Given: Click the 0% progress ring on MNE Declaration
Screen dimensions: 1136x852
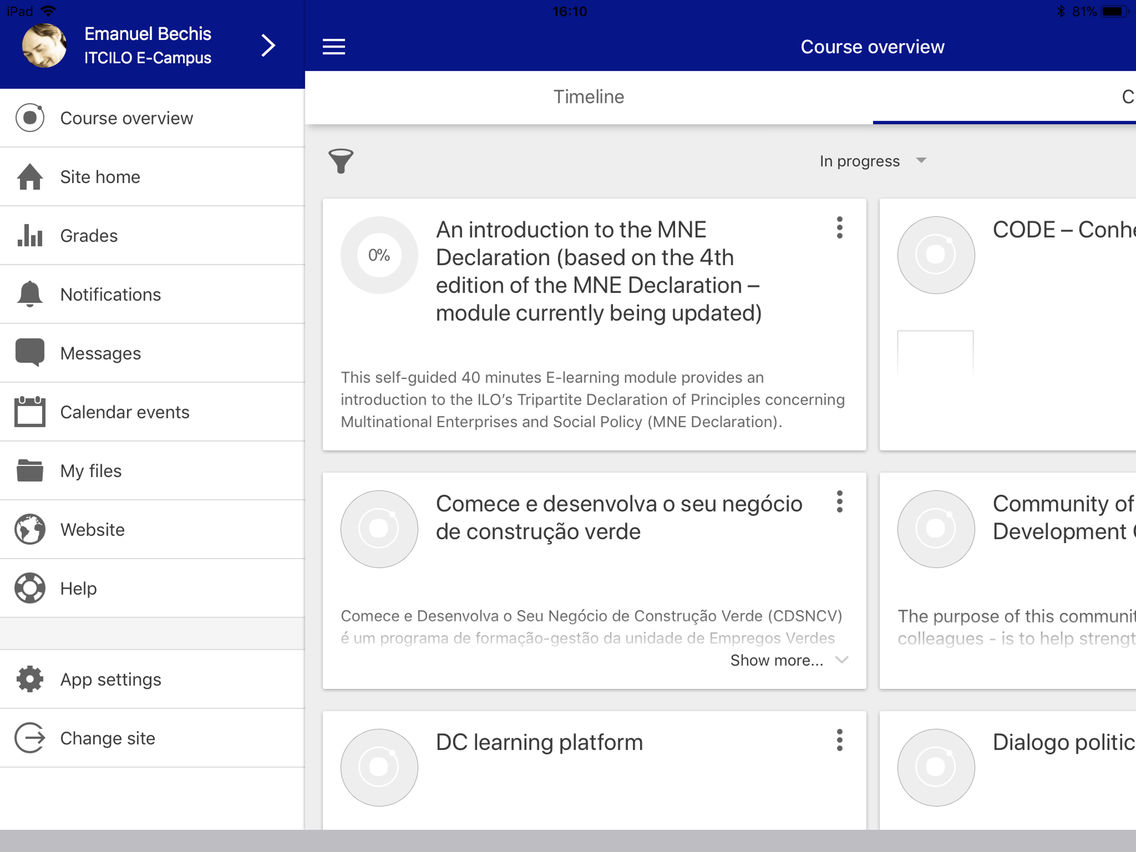Looking at the screenshot, I should (379, 255).
